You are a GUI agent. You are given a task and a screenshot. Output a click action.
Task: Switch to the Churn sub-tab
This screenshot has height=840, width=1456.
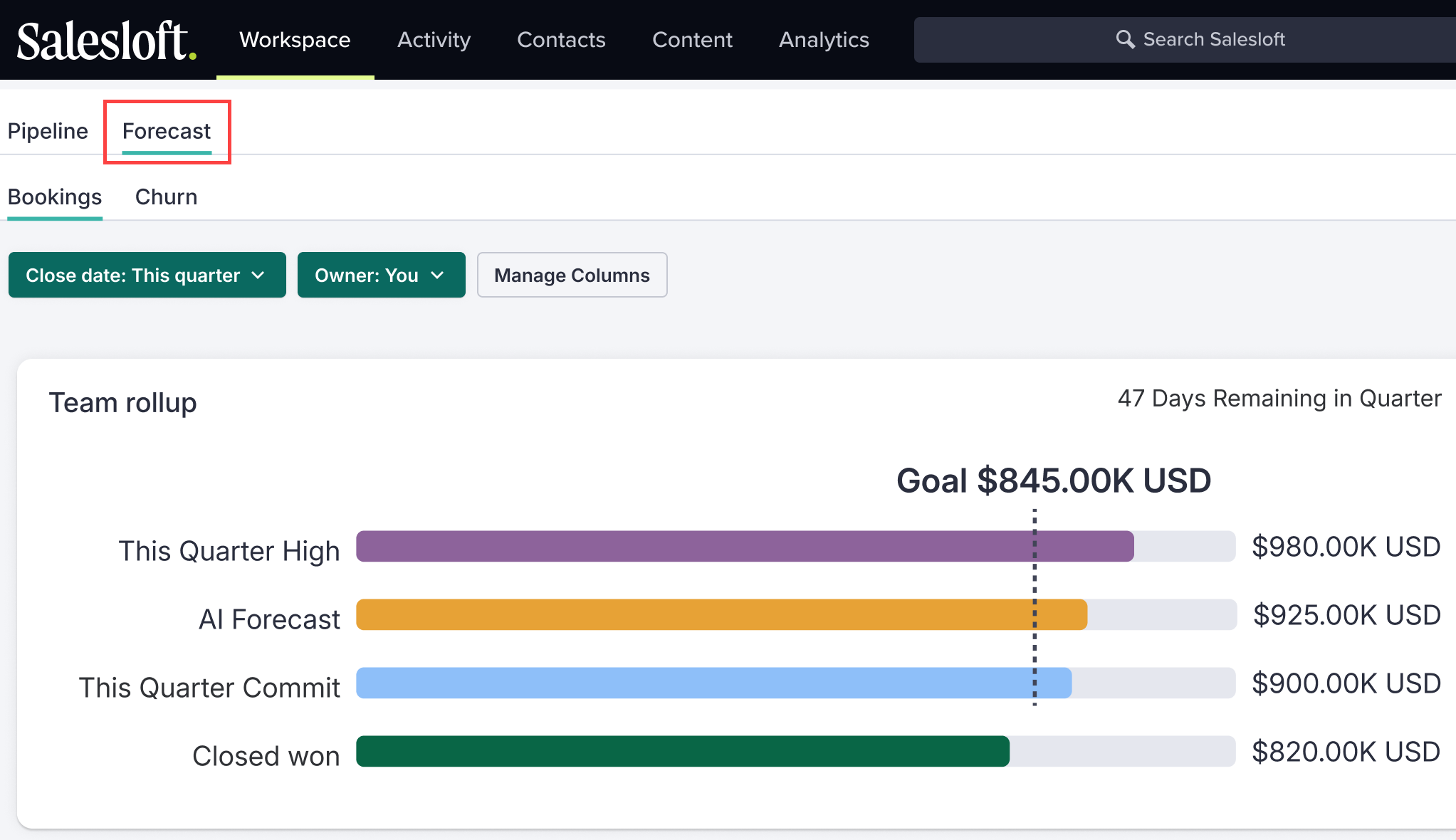[167, 197]
